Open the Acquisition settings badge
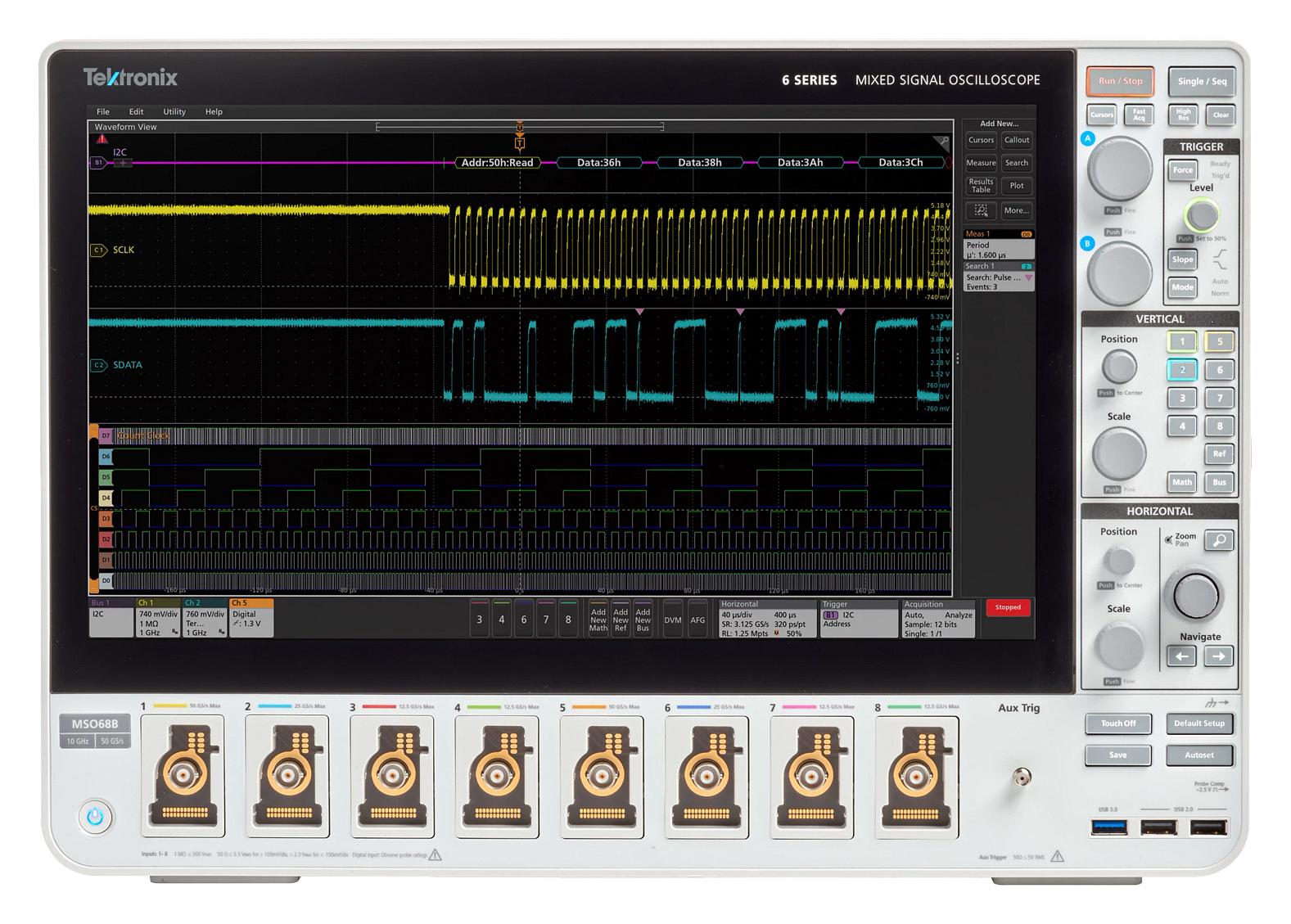Image resolution: width=1291 pixels, height=924 pixels. pos(938,619)
